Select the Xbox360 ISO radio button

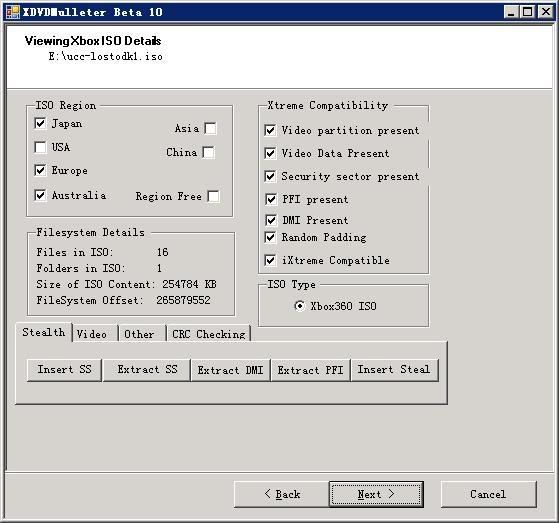click(x=299, y=306)
